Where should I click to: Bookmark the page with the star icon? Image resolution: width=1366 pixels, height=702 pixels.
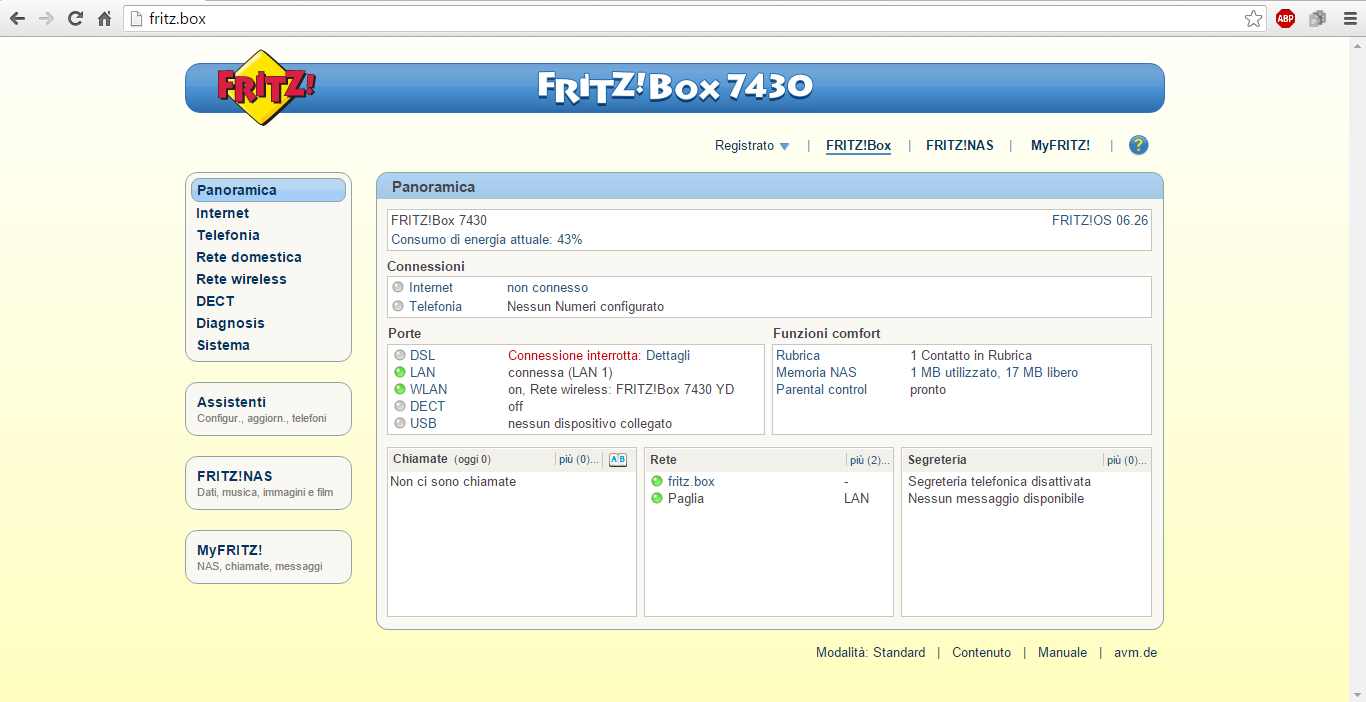(1253, 18)
